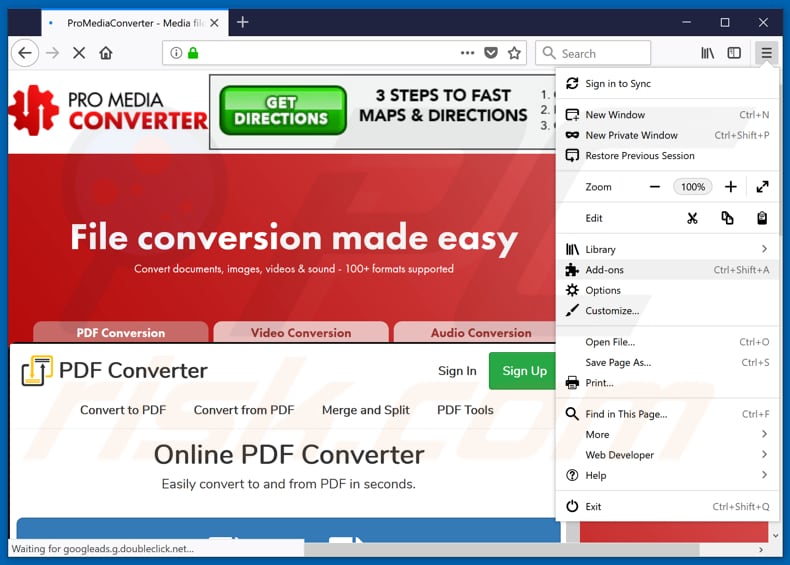Cut selection with scissors icon
The image size is (790, 565).
click(x=692, y=218)
